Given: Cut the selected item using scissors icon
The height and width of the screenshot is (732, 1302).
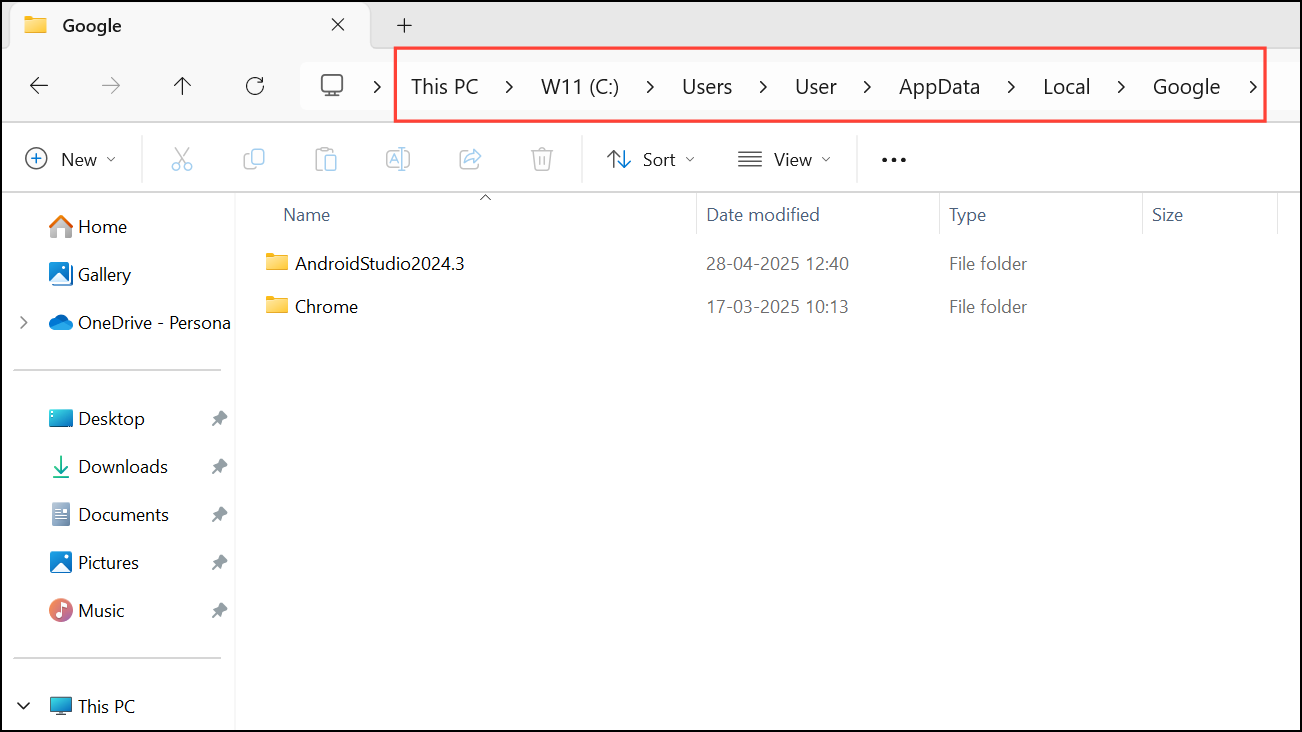Looking at the screenshot, I should pos(182,159).
